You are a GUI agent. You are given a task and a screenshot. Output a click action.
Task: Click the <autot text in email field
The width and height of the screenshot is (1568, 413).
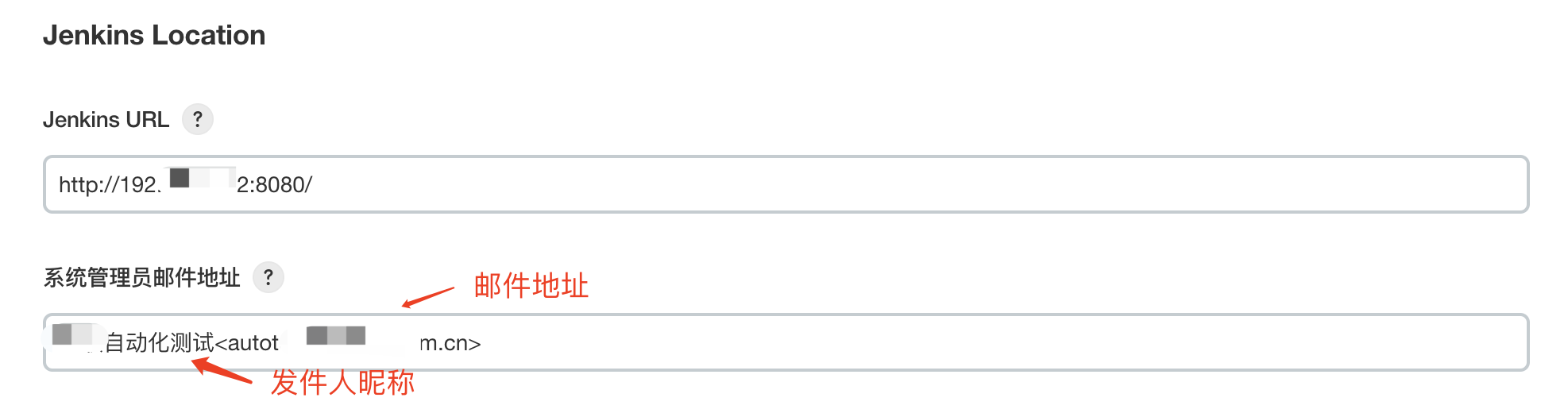pos(247,342)
